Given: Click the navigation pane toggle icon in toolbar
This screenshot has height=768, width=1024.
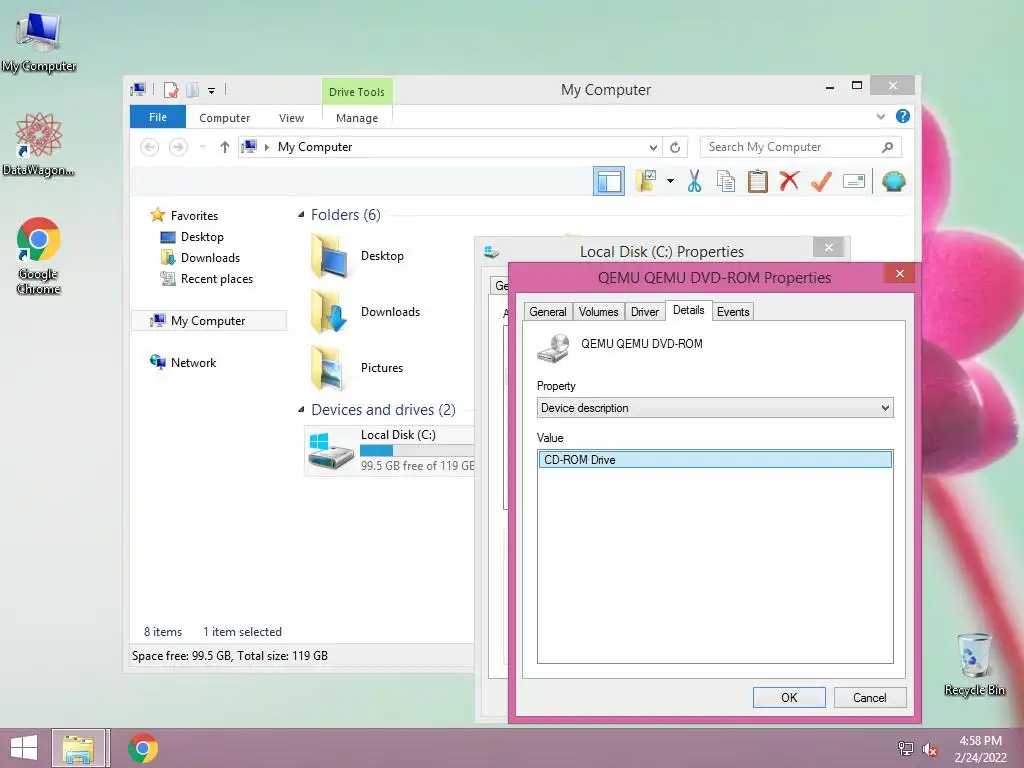Looking at the screenshot, I should 609,181.
